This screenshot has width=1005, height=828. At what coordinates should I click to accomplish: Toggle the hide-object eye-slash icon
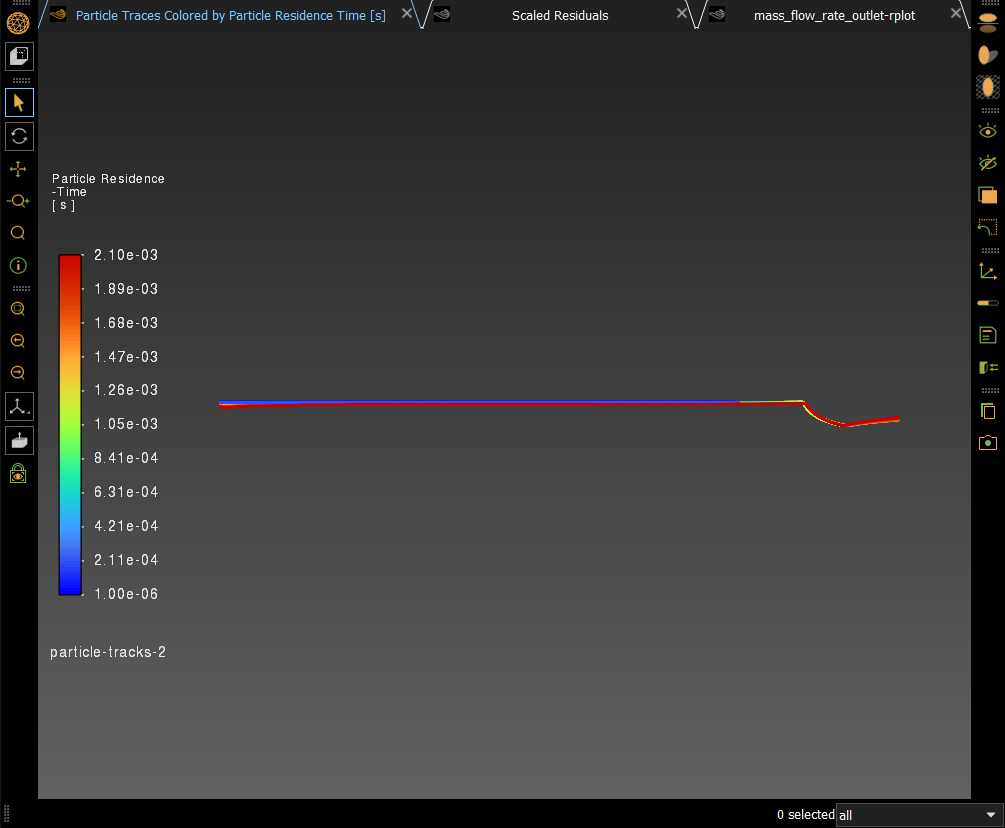point(987,162)
